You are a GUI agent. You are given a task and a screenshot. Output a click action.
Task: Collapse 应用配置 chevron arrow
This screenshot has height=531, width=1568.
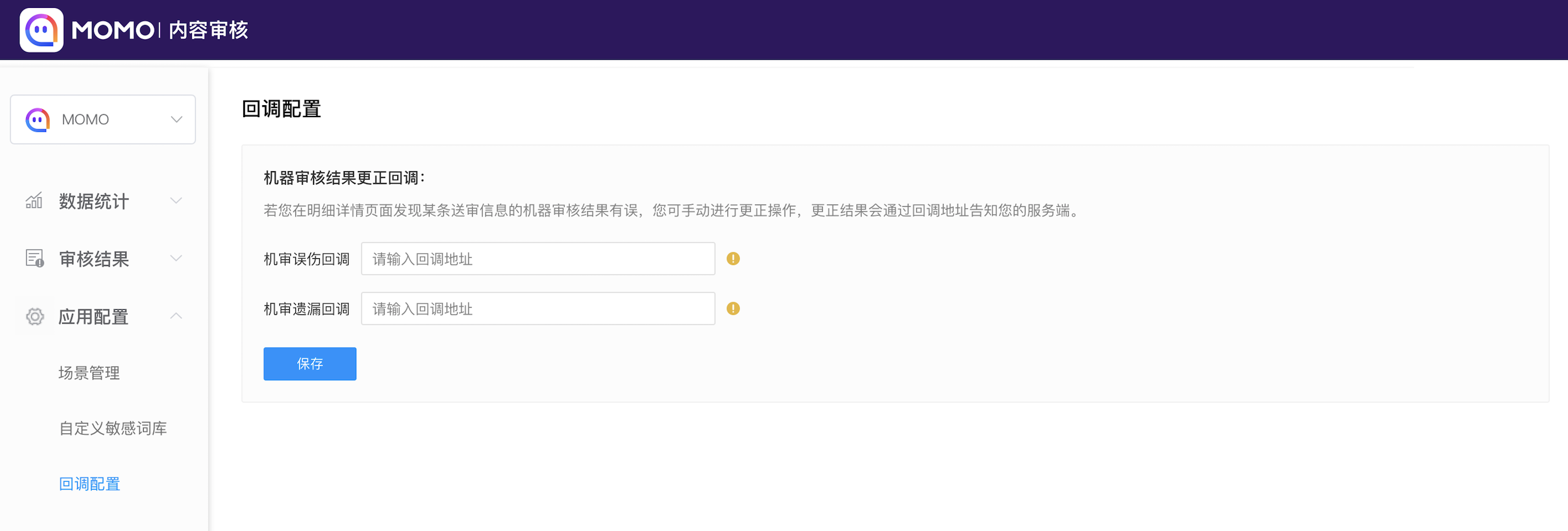[x=177, y=316]
